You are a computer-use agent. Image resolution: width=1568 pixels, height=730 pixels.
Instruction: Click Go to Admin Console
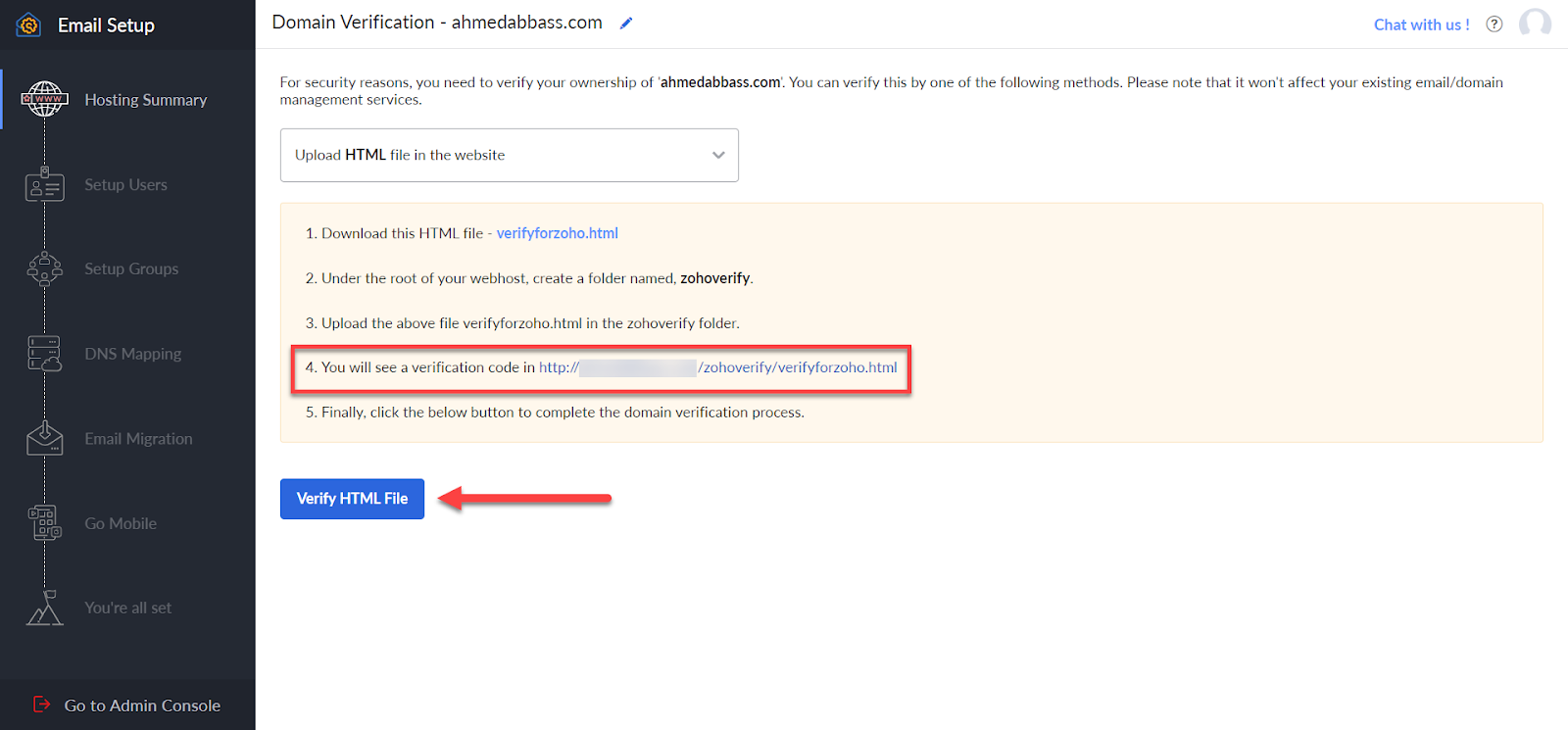[142, 706]
